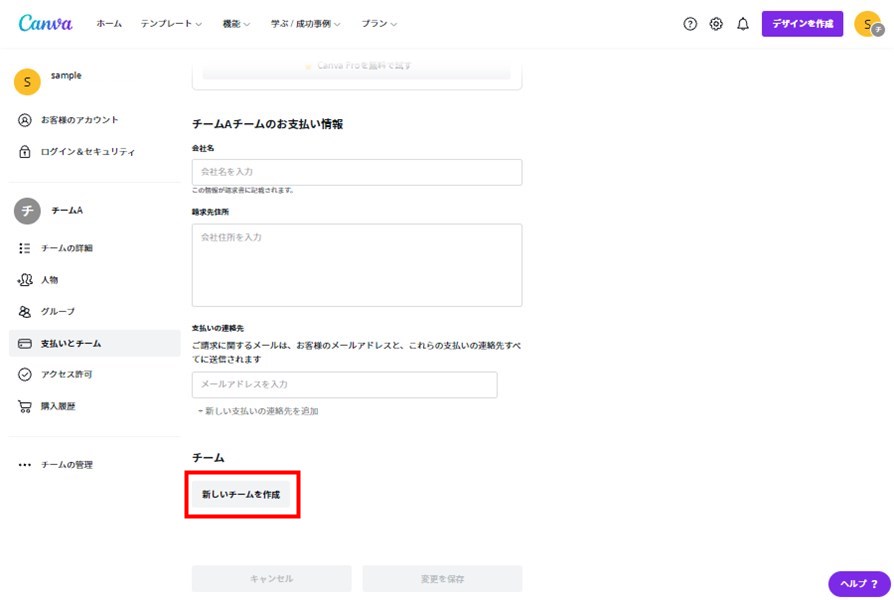
Task: Expand the テンプレート dropdown menu
Action: [x=171, y=24]
